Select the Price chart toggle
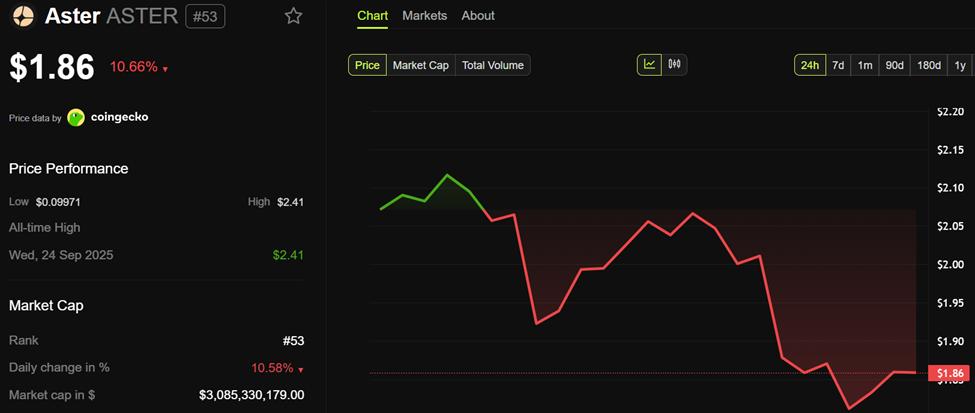This screenshot has width=975, height=413. pyautogui.click(x=367, y=65)
